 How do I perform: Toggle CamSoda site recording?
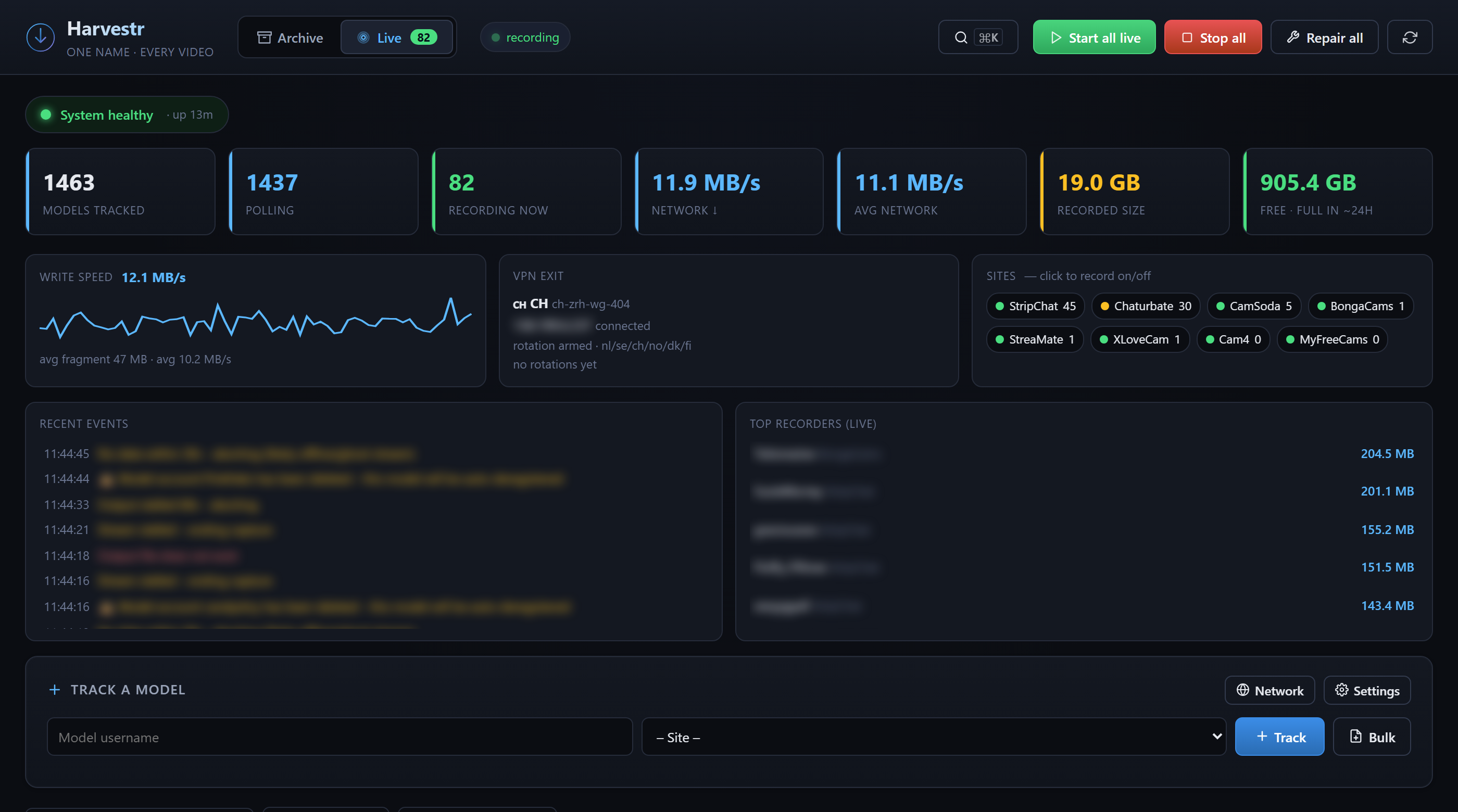(x=1254, y=306)
